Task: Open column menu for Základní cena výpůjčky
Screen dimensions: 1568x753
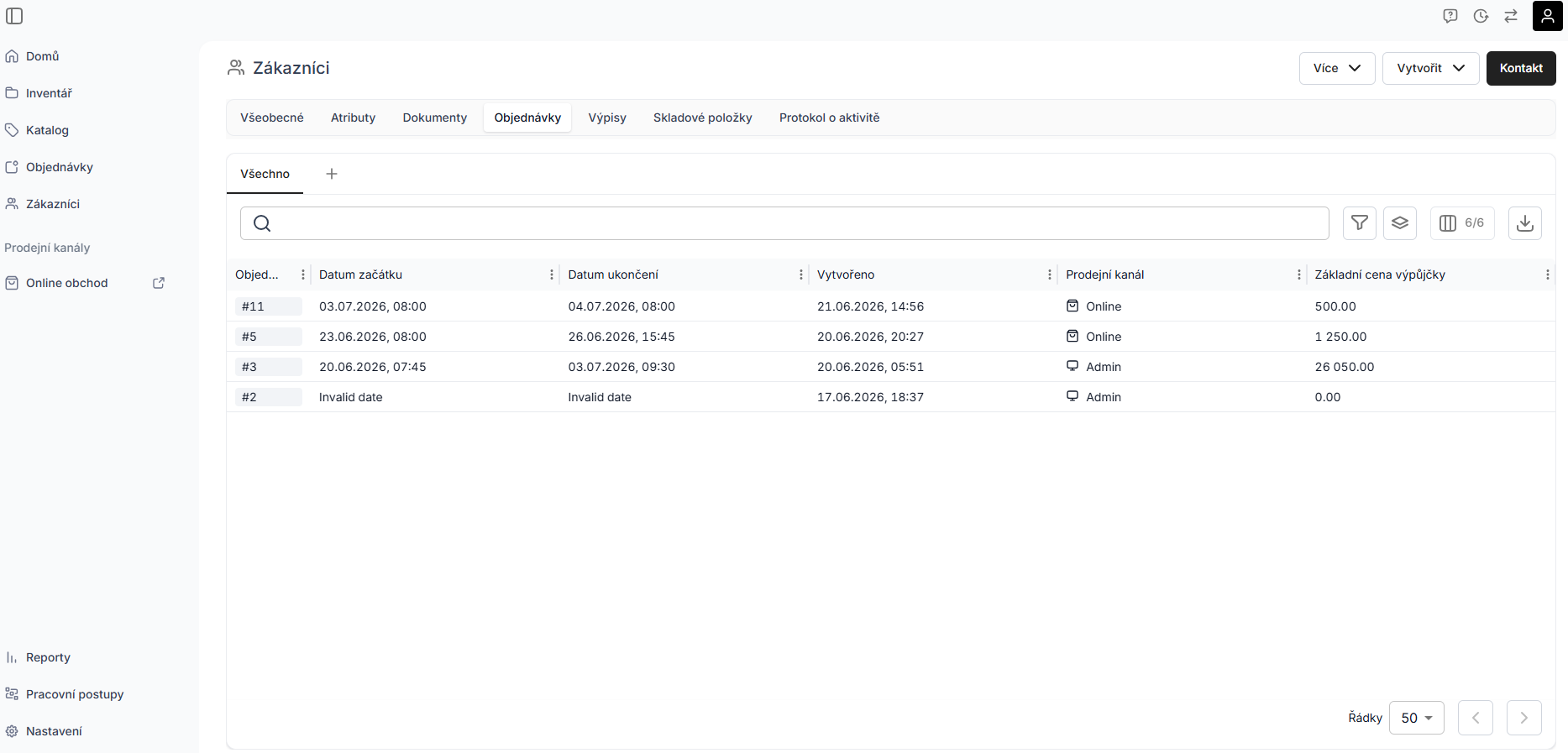Action: [1548, 275]
